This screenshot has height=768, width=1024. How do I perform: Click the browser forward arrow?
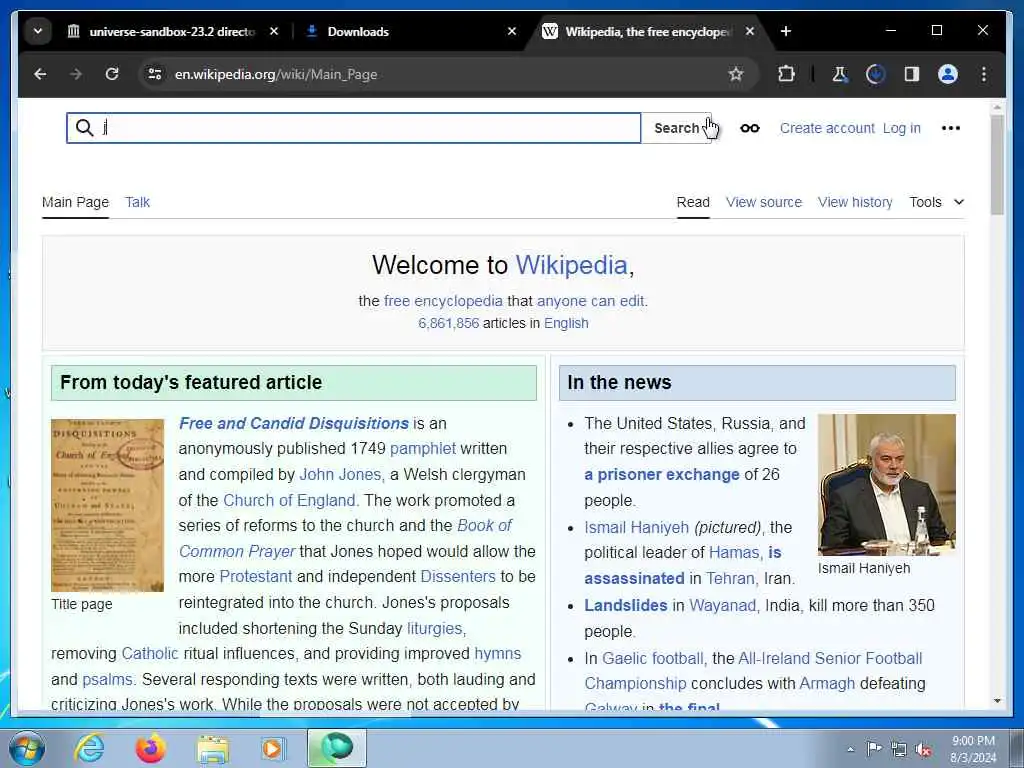[x=76, y=74]
